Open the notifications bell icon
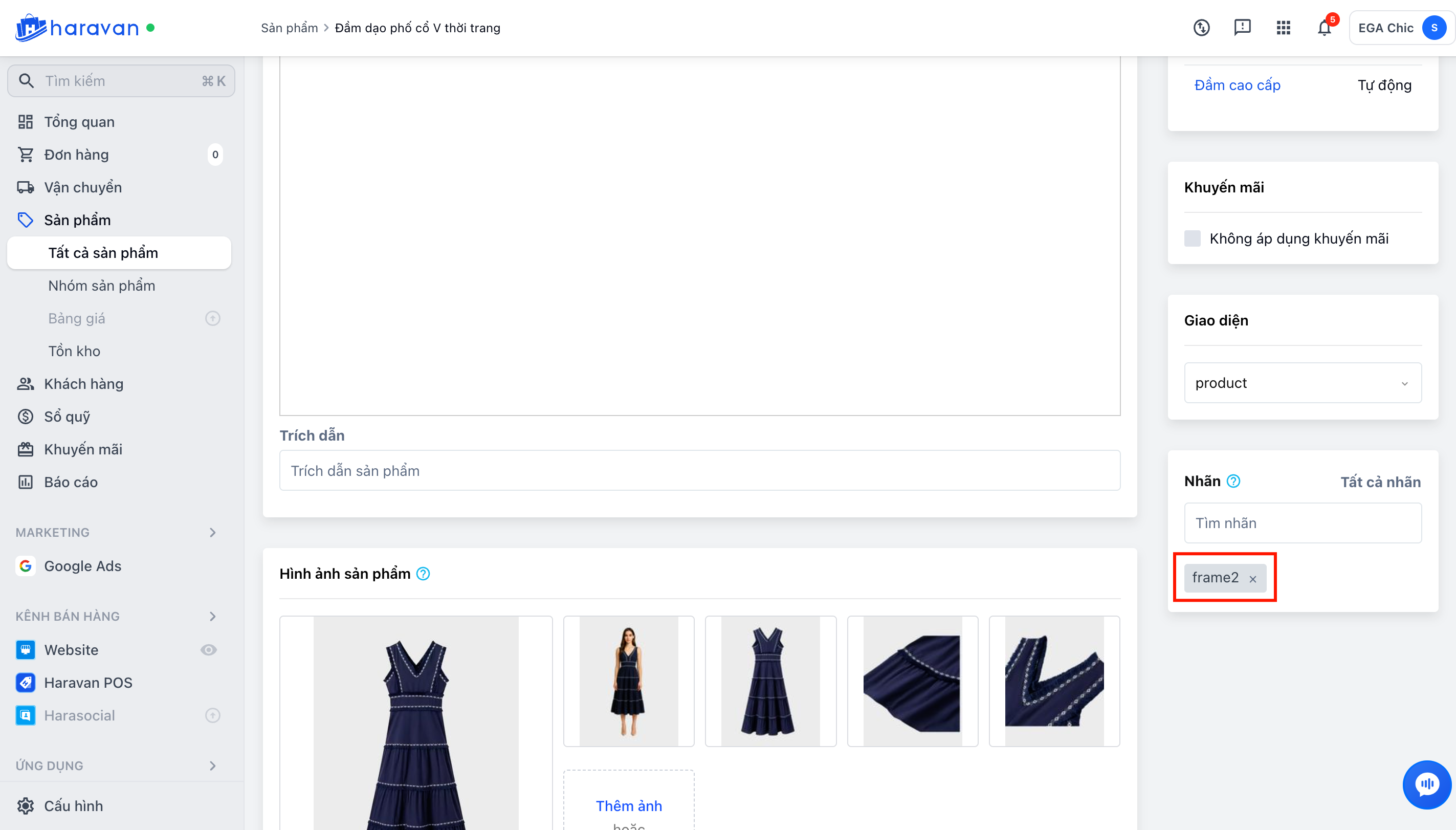 (x=1324, y=28)
